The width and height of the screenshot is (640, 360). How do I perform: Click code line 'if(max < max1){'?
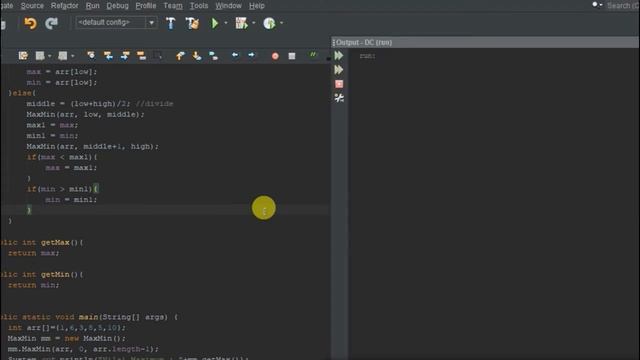62,157
